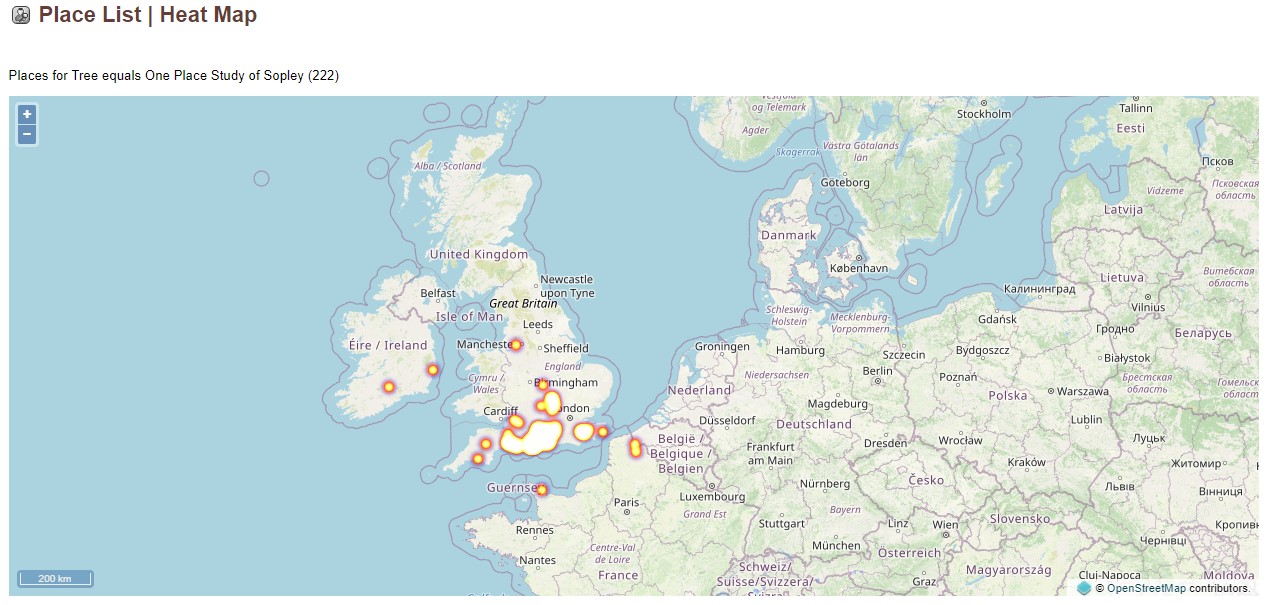Click the Place List header people icon
Screen dimensions: 1271x605
[19, 15]
